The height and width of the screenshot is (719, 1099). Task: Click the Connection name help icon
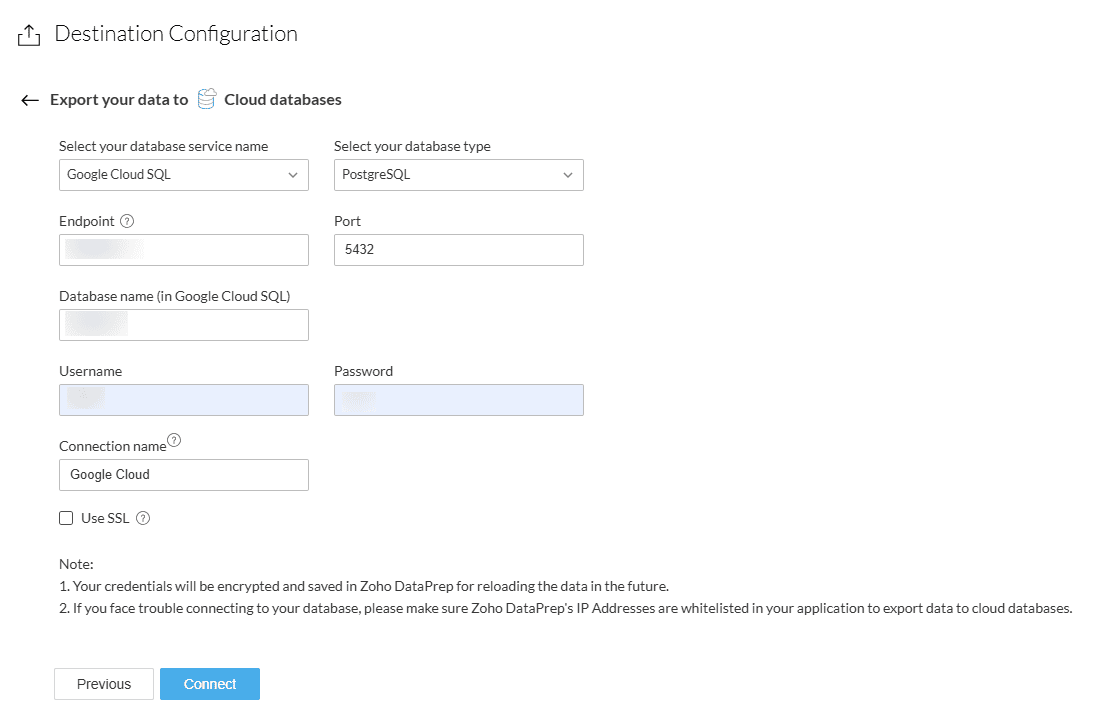click(174, 440)
